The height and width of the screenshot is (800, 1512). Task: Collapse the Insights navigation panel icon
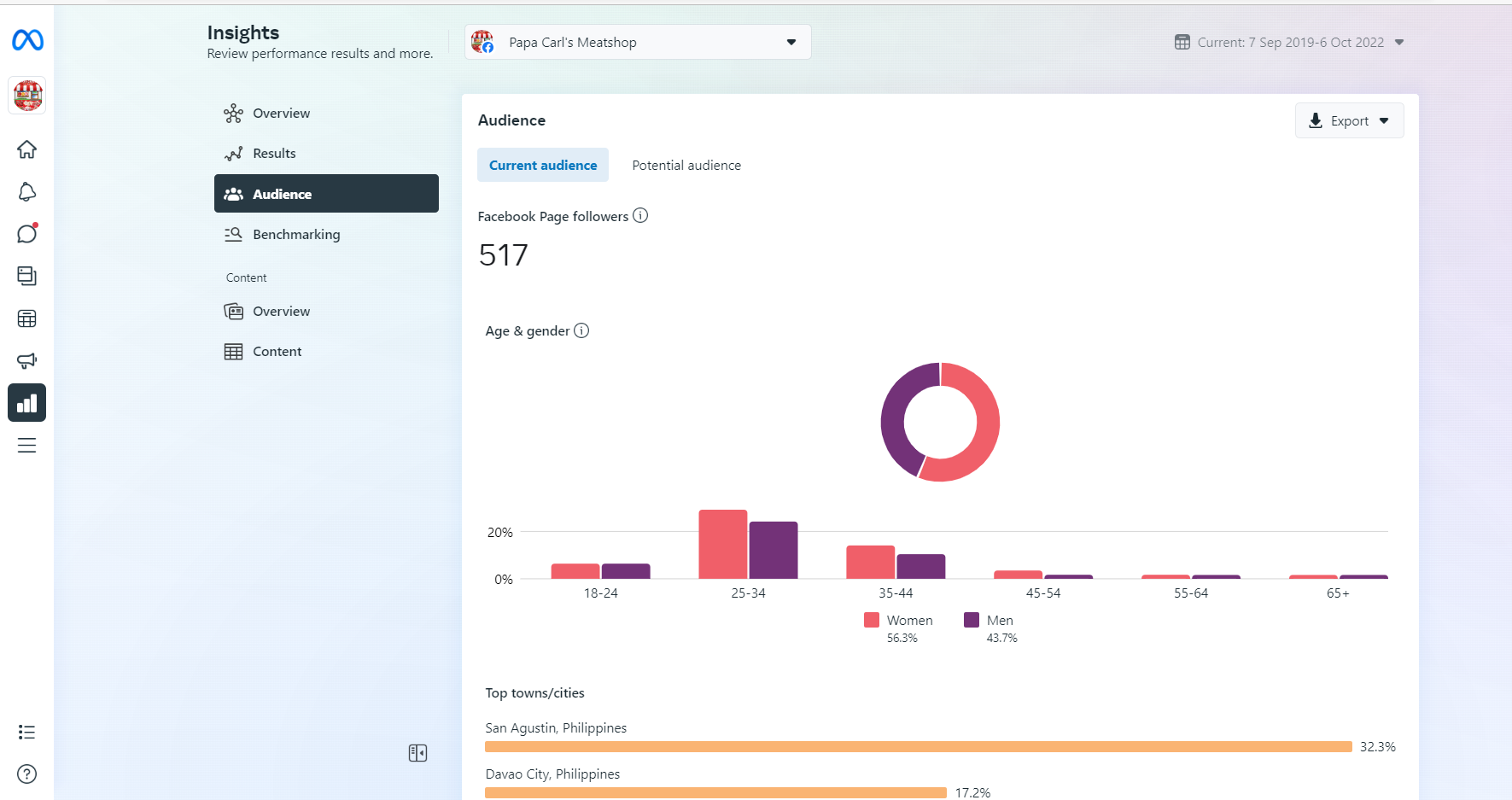[417, 753]
